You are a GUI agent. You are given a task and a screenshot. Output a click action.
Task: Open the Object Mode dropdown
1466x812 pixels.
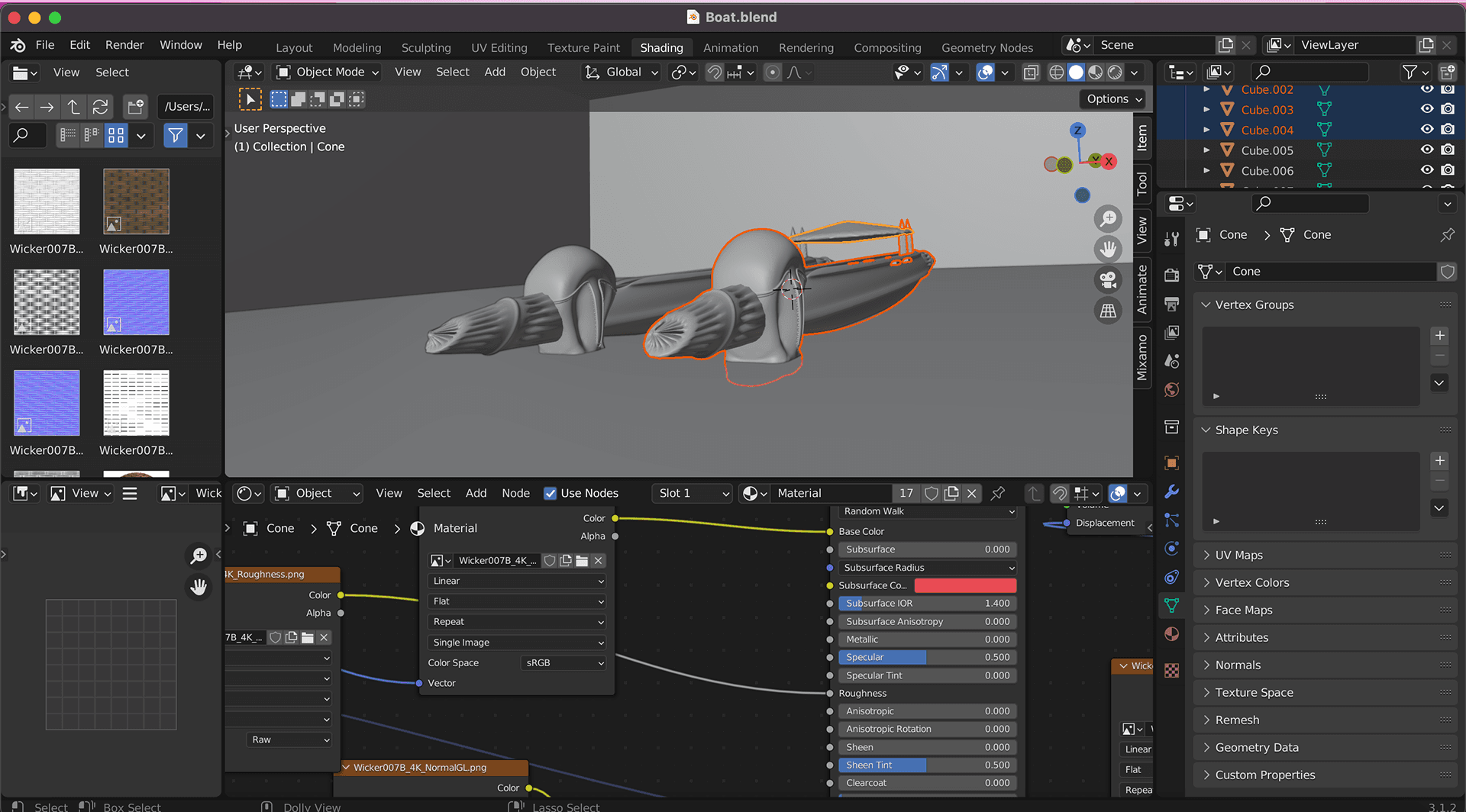click(x=328, y=72)
